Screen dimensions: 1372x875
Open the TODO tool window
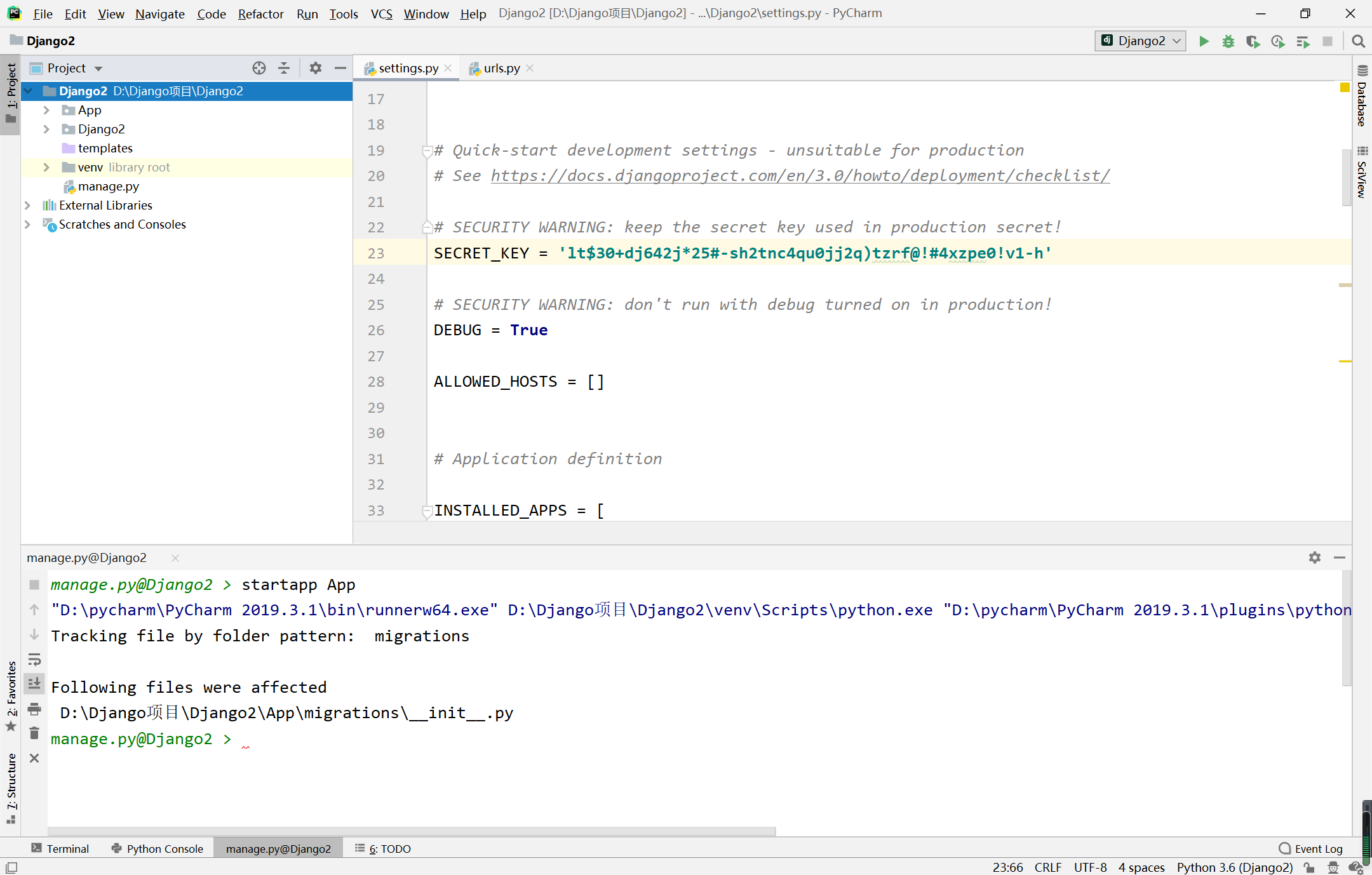[x=383, y=848]
